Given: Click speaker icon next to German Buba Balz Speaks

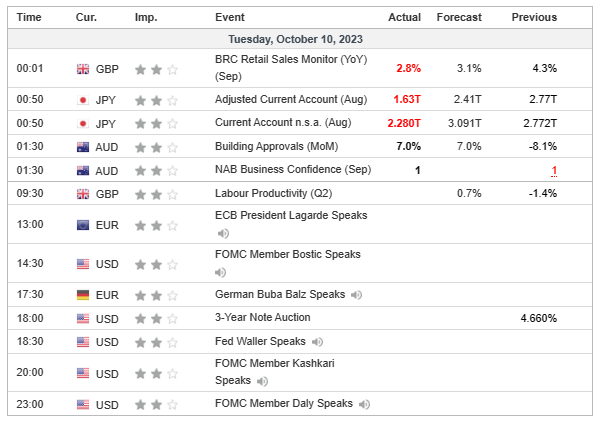Looking at the screenshot, I should click(357, 295).
